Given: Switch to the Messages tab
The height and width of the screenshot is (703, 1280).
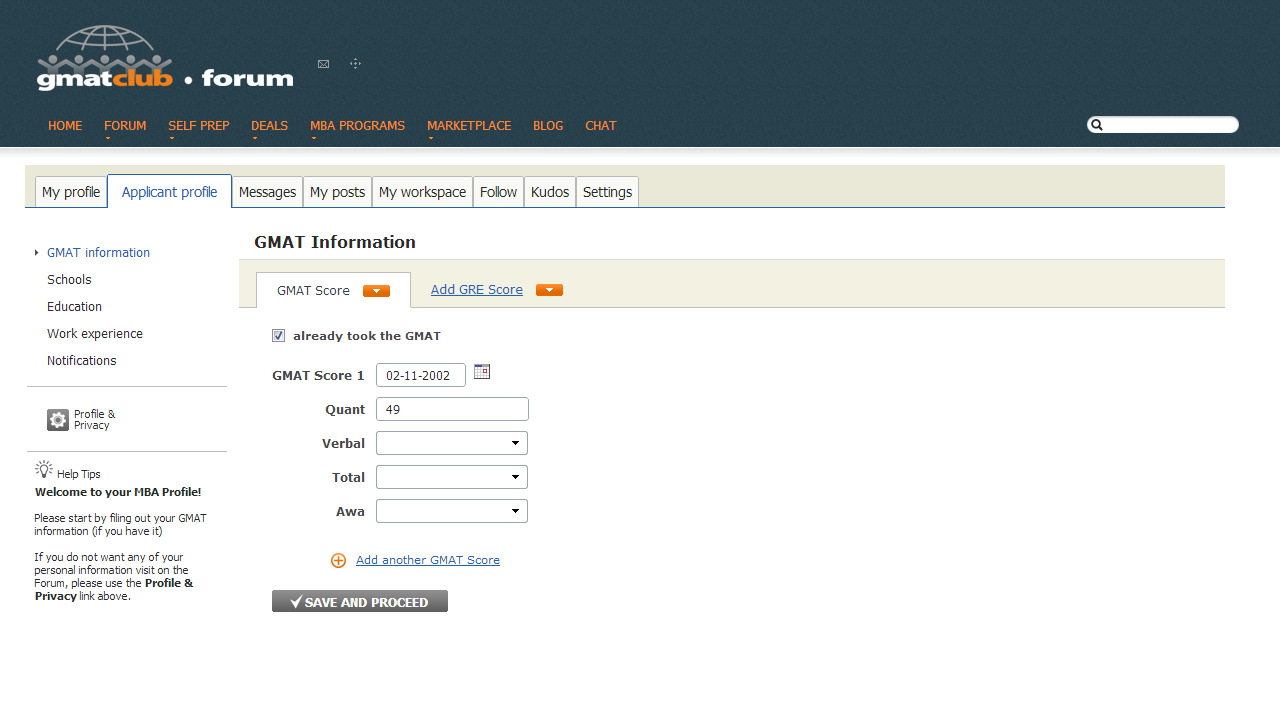Looking at the screenshot, I should point(267,192).
